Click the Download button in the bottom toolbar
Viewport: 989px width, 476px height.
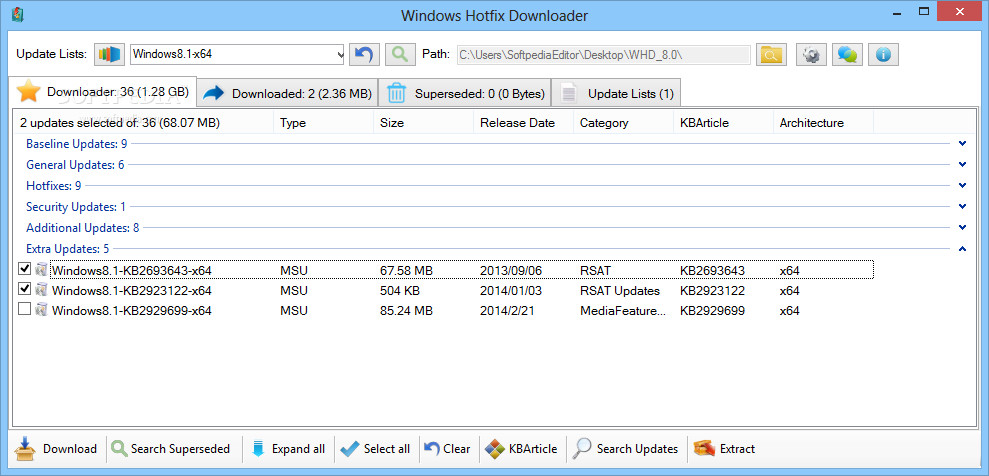56,449
